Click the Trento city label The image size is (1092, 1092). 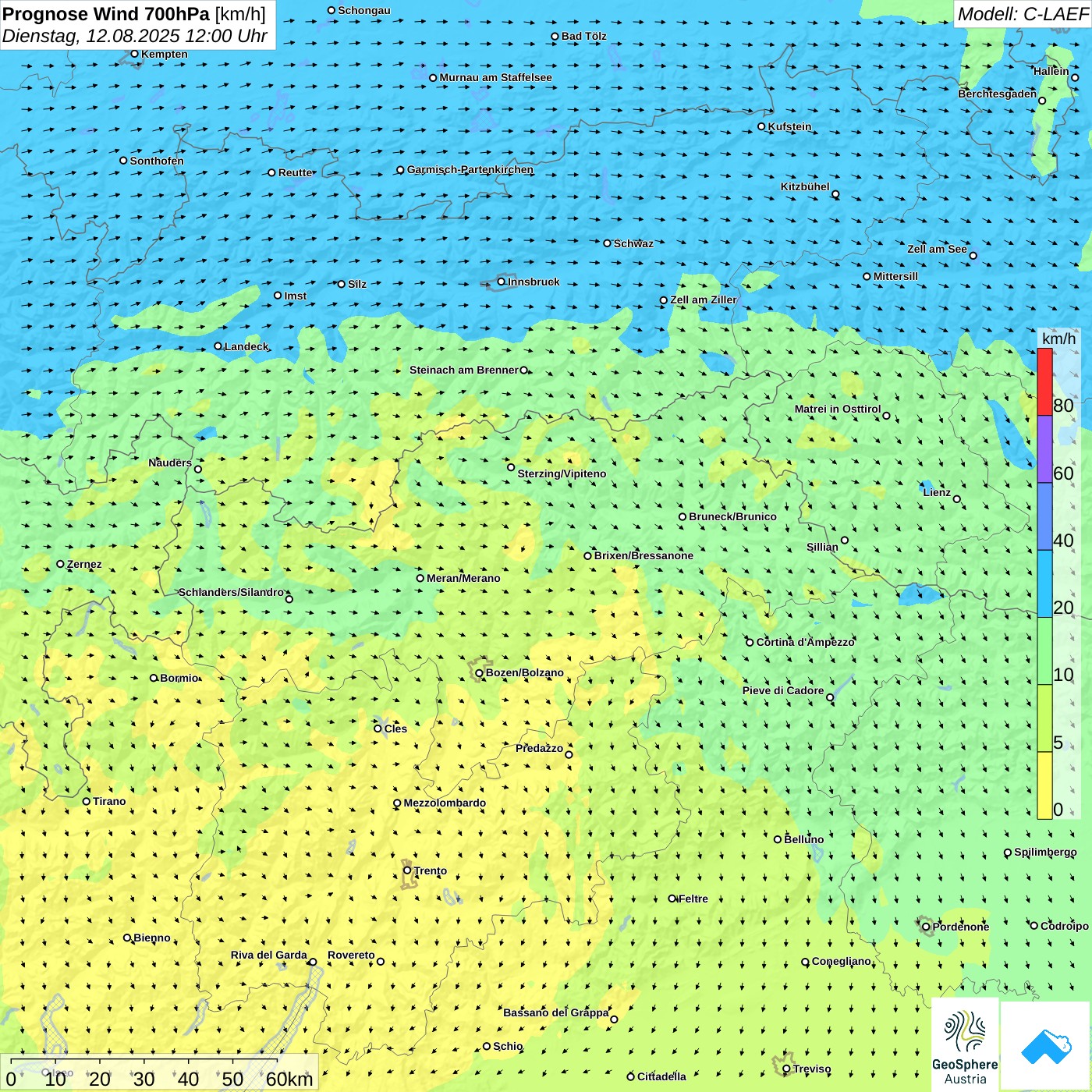[x=431, y=870]
